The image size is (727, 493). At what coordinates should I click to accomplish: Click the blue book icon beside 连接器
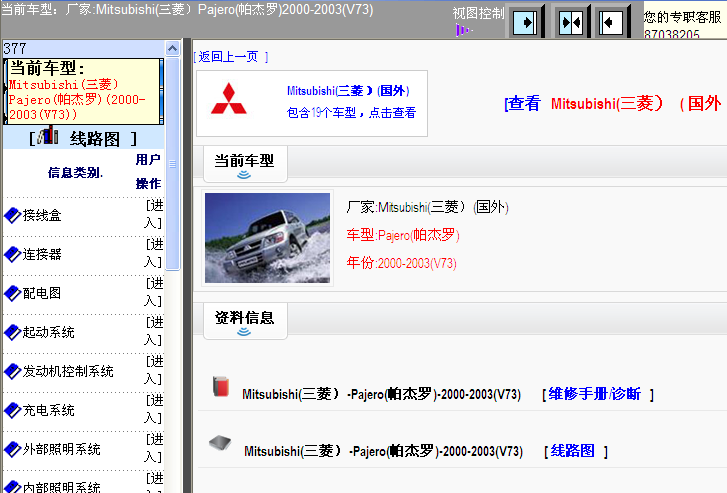[x=13, y=254]
